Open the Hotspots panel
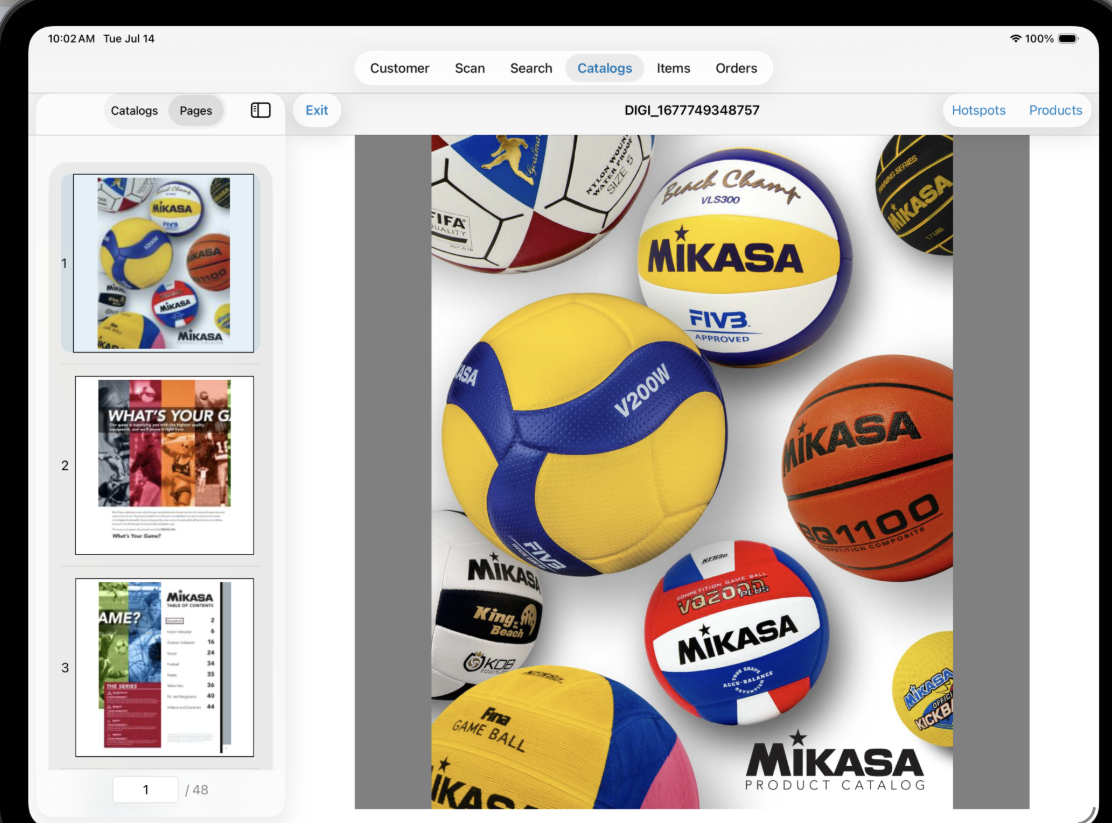Viewport: 1112px width, 823px height. tap(978, 110)
